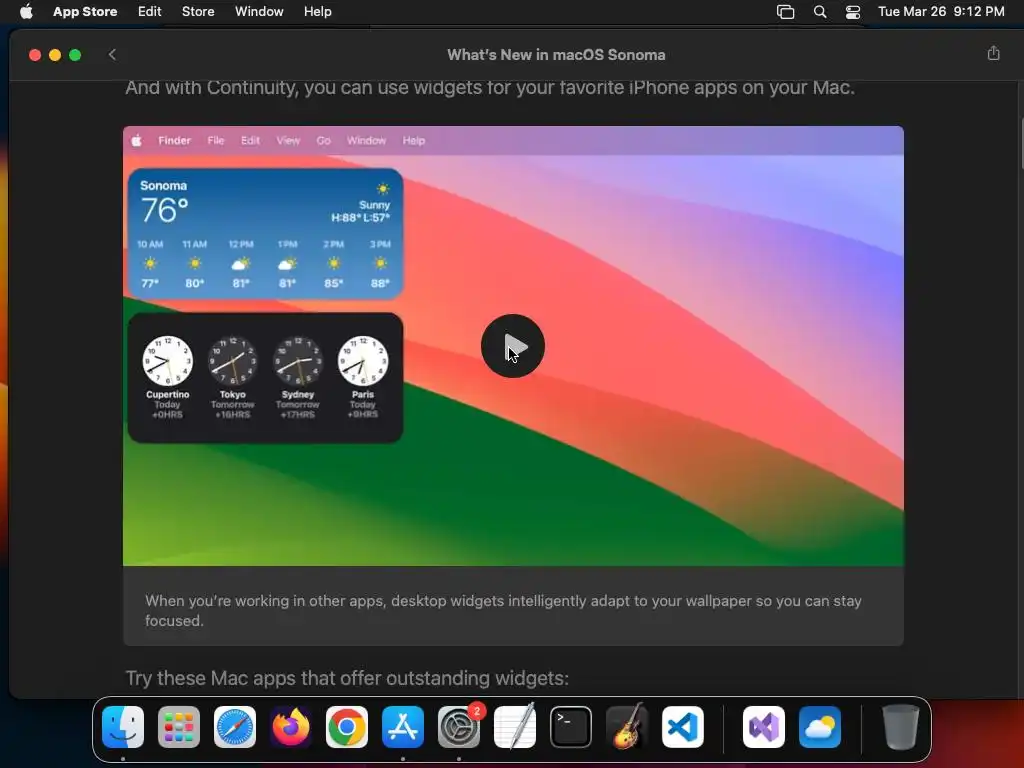Open Launchpad from the Dock
This screenshot has width=1024, height=768.
click(x=179, y=727)
